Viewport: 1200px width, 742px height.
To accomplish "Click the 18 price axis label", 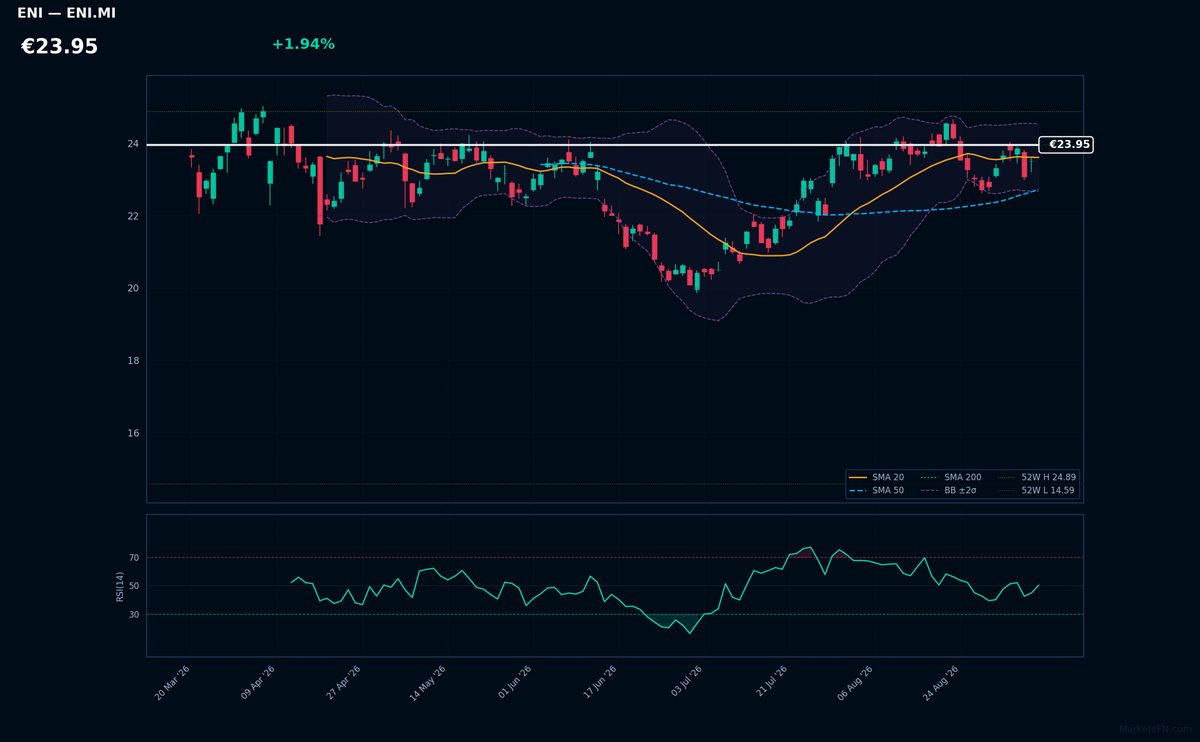I will tap(133, 361).
